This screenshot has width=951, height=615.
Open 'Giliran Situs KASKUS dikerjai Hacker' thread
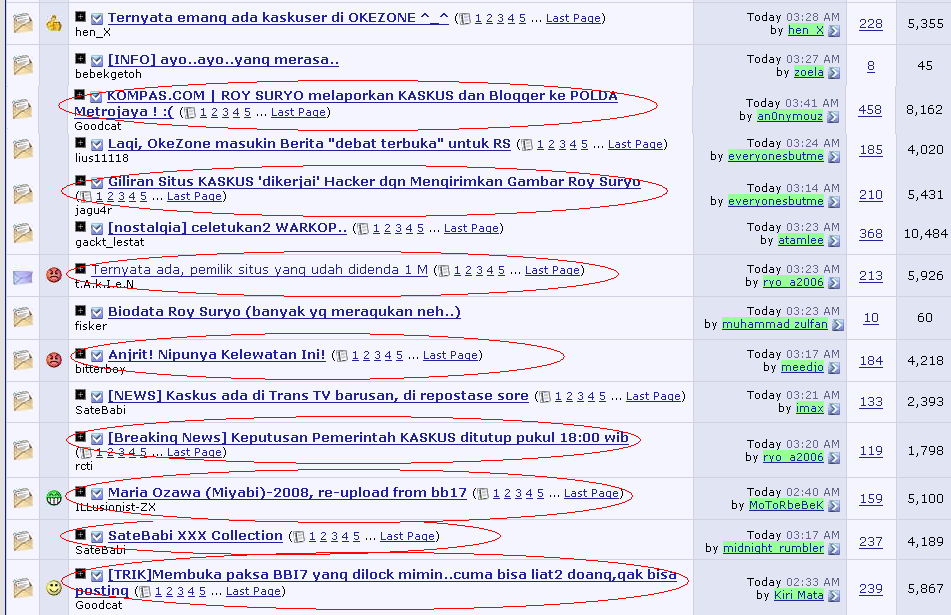[374, 182]
